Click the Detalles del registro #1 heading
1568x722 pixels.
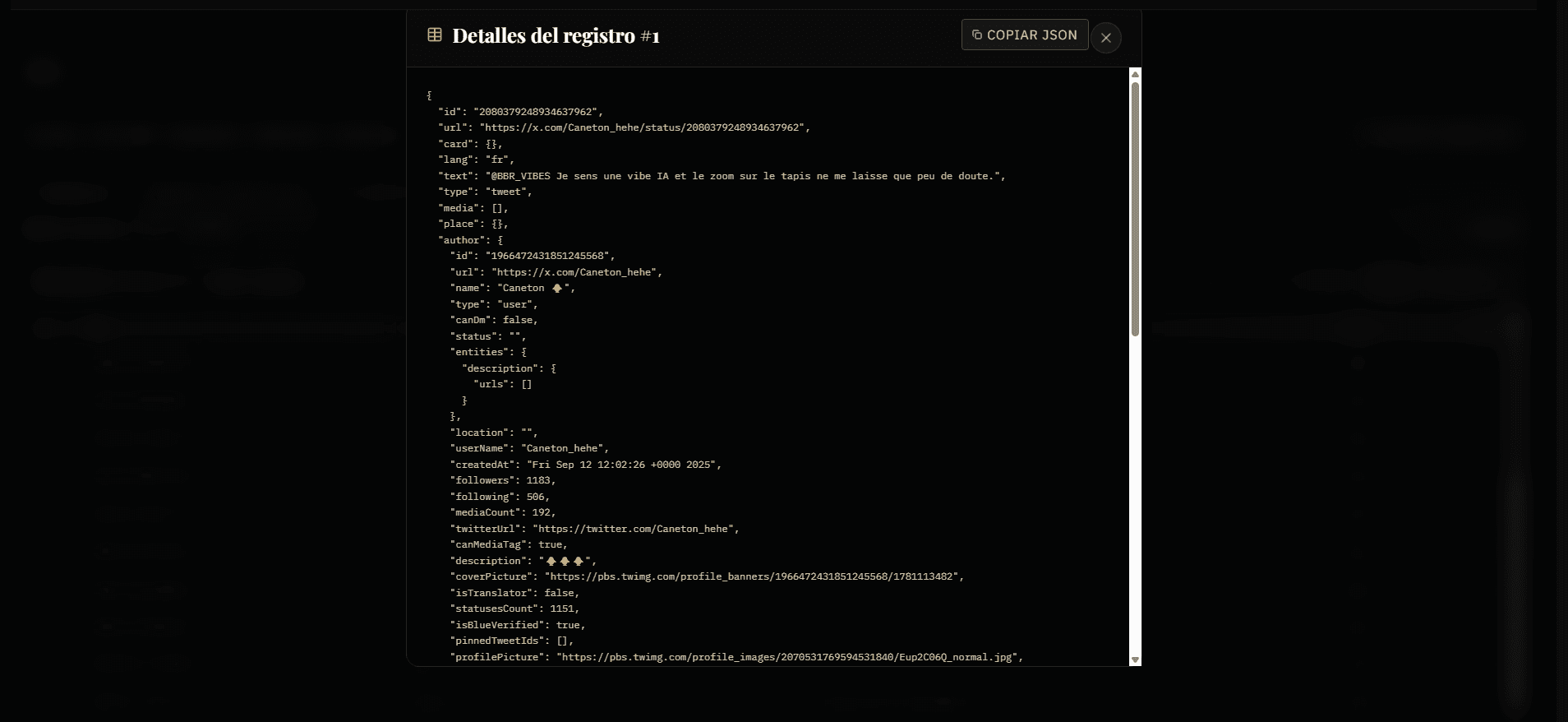click(x=556, y=35)
